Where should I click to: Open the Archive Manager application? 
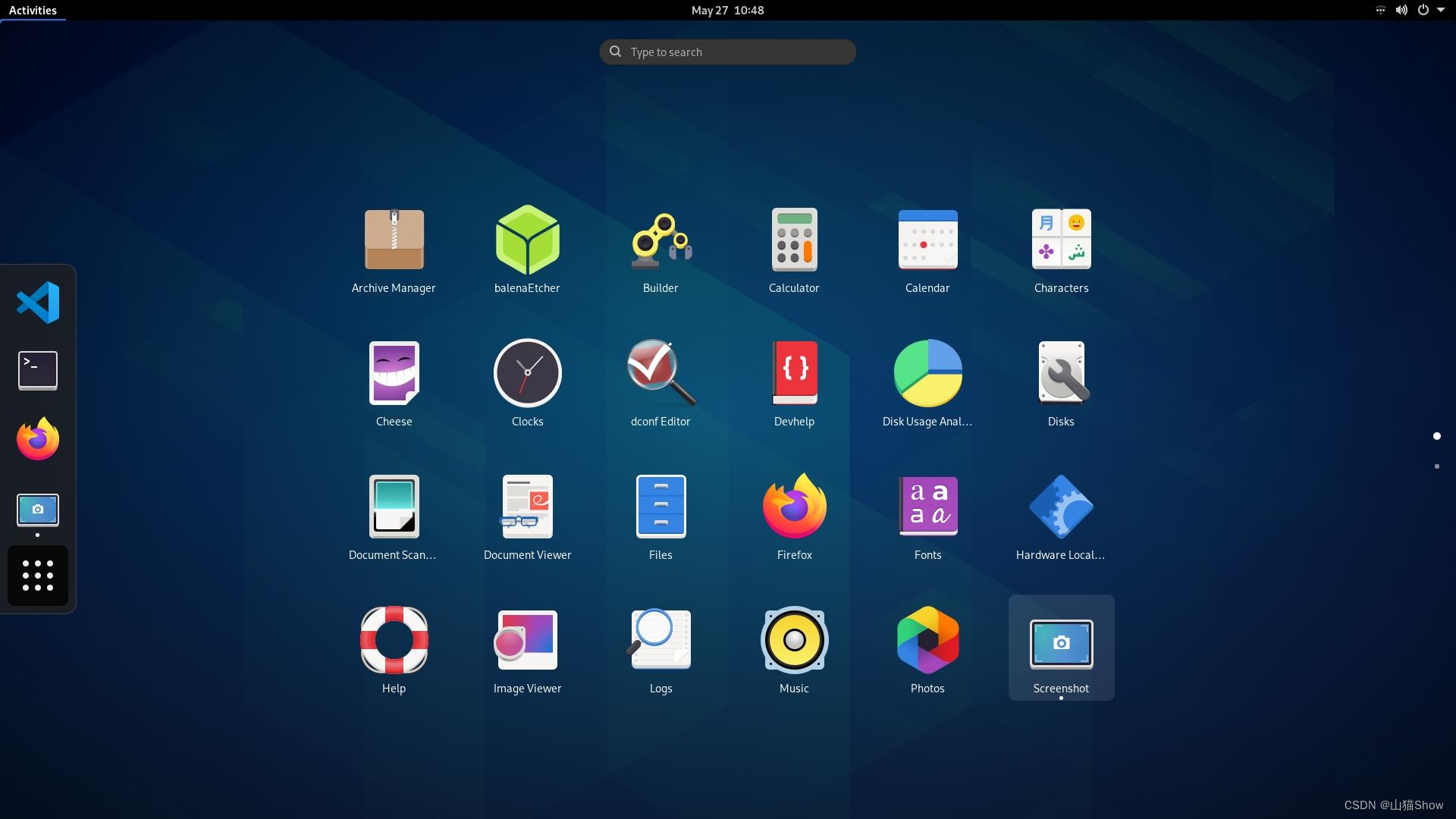click(x=394, y=240)
